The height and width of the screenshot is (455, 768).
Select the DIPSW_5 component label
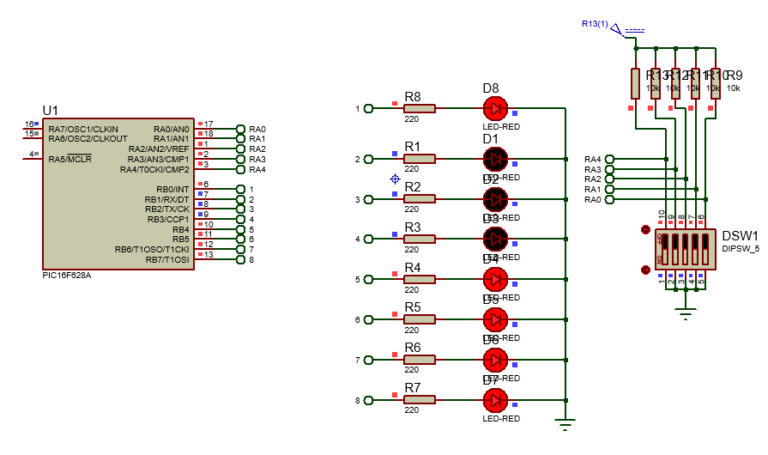tap(740, 249)
